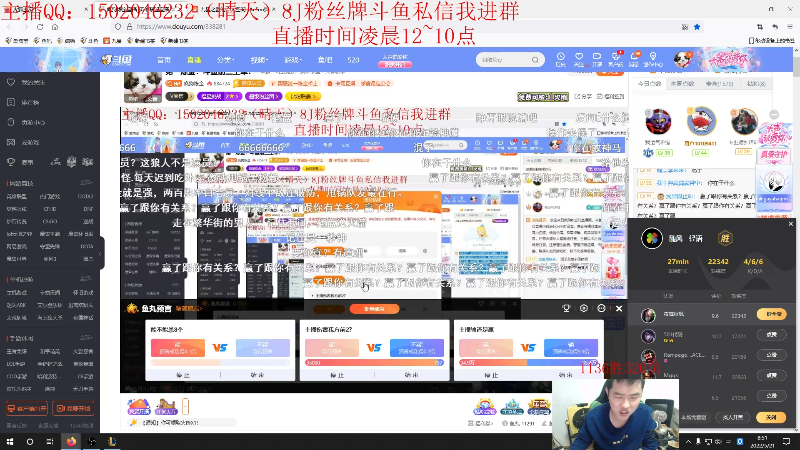Open the watch history clock icon
The width and height of the screenshot is (800, 450).
point(560,59)
